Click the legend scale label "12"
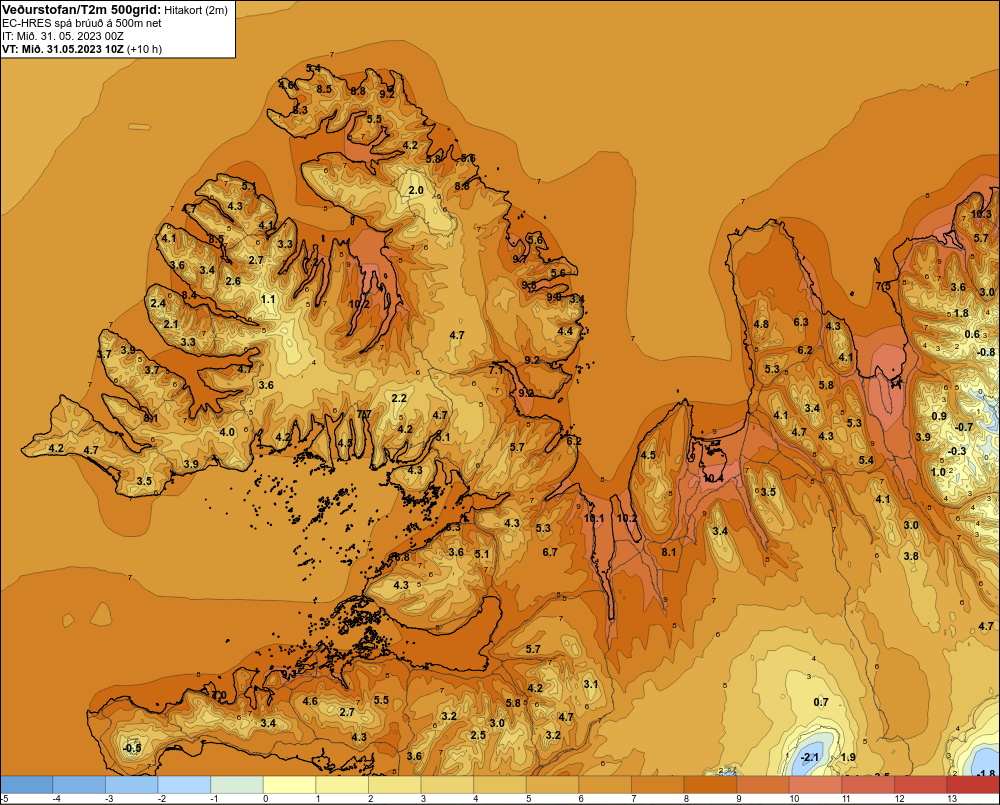Viewport: 1000px width, 805px height. [x=899, y=799]
